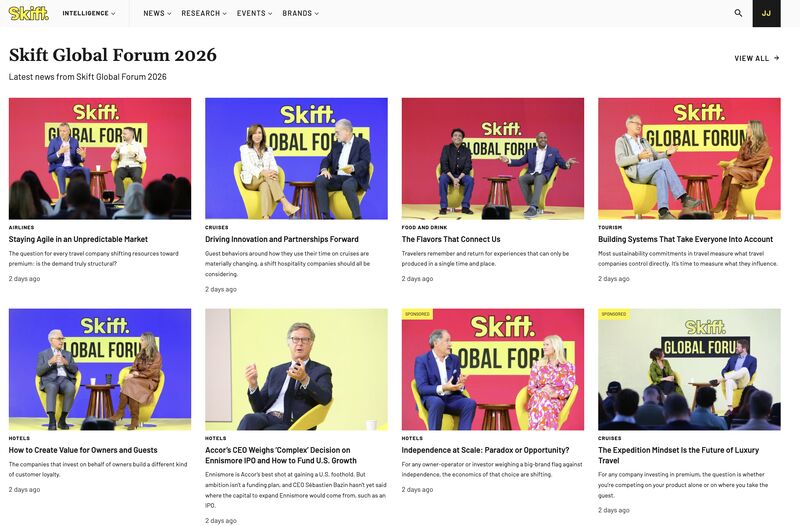The image size is (800, 526).
Task: Read Accor's CEO Weighs 'Complex' Decision headline
Action: pyautogui.click(x=281, y=455)
